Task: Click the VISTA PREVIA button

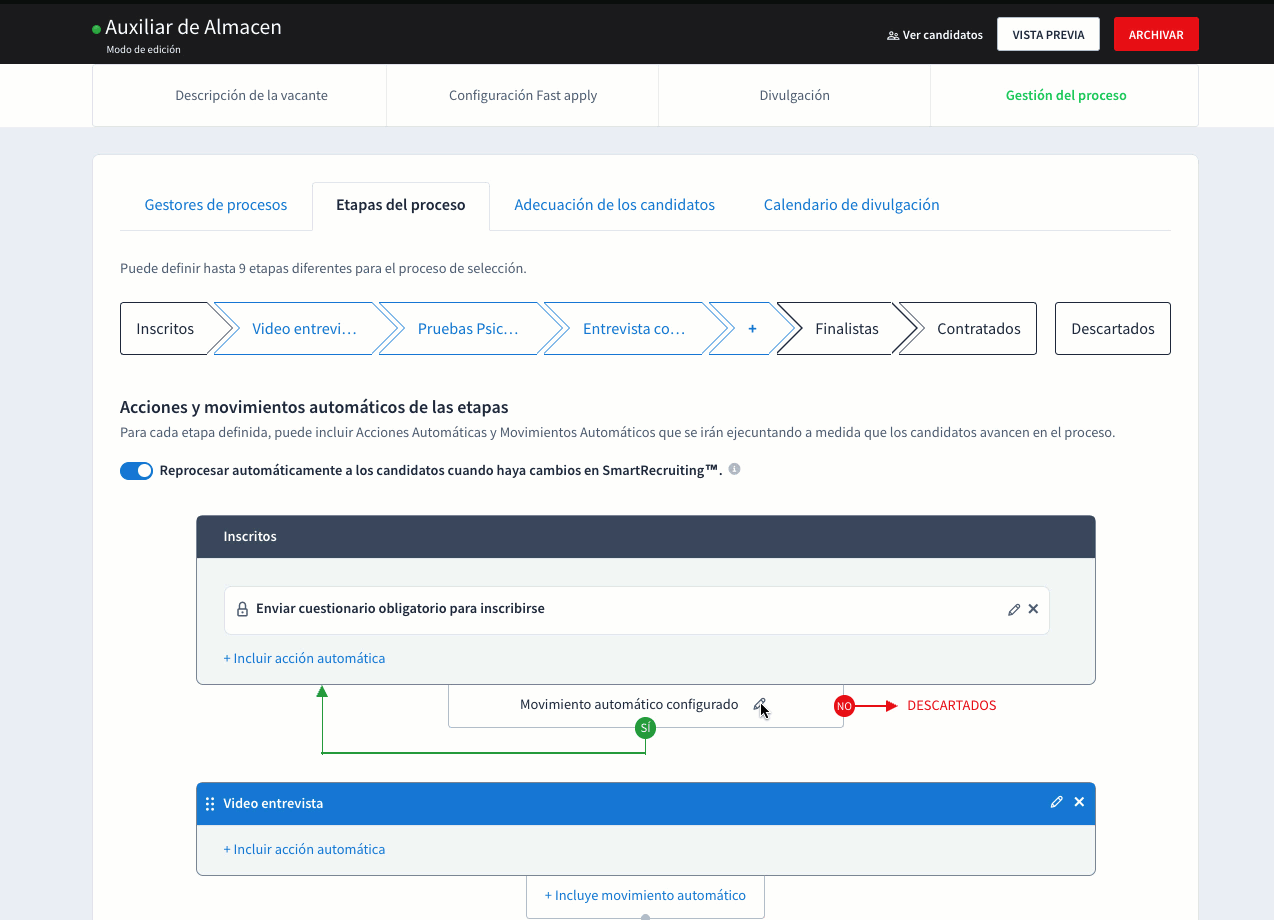Action: point(1048,33)
